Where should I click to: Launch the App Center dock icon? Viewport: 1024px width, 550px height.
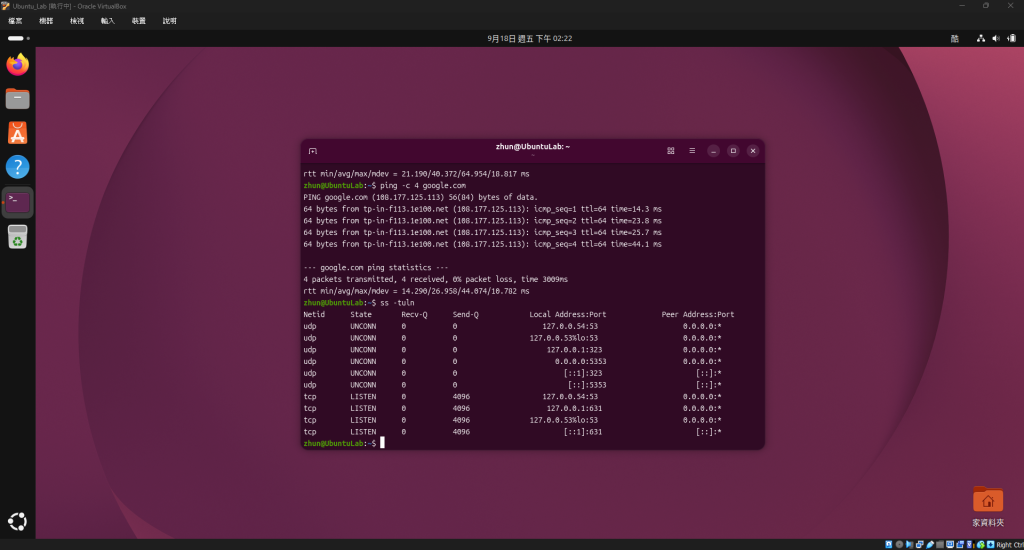tap(18, 133)
